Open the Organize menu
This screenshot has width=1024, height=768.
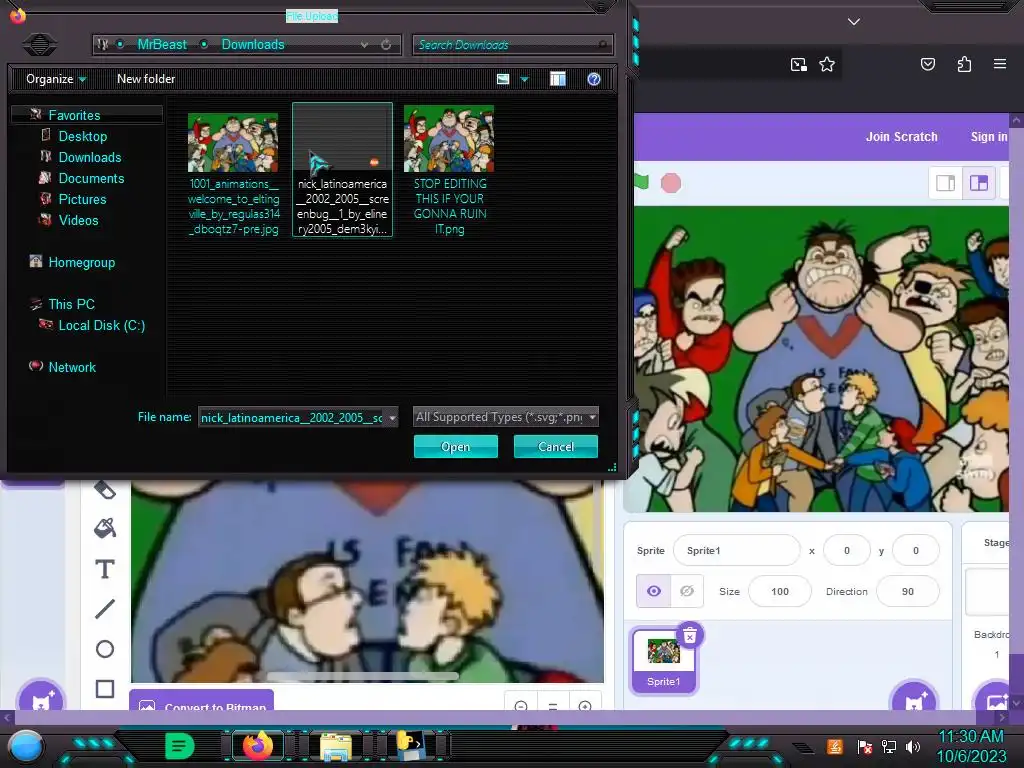click(56, 79)
